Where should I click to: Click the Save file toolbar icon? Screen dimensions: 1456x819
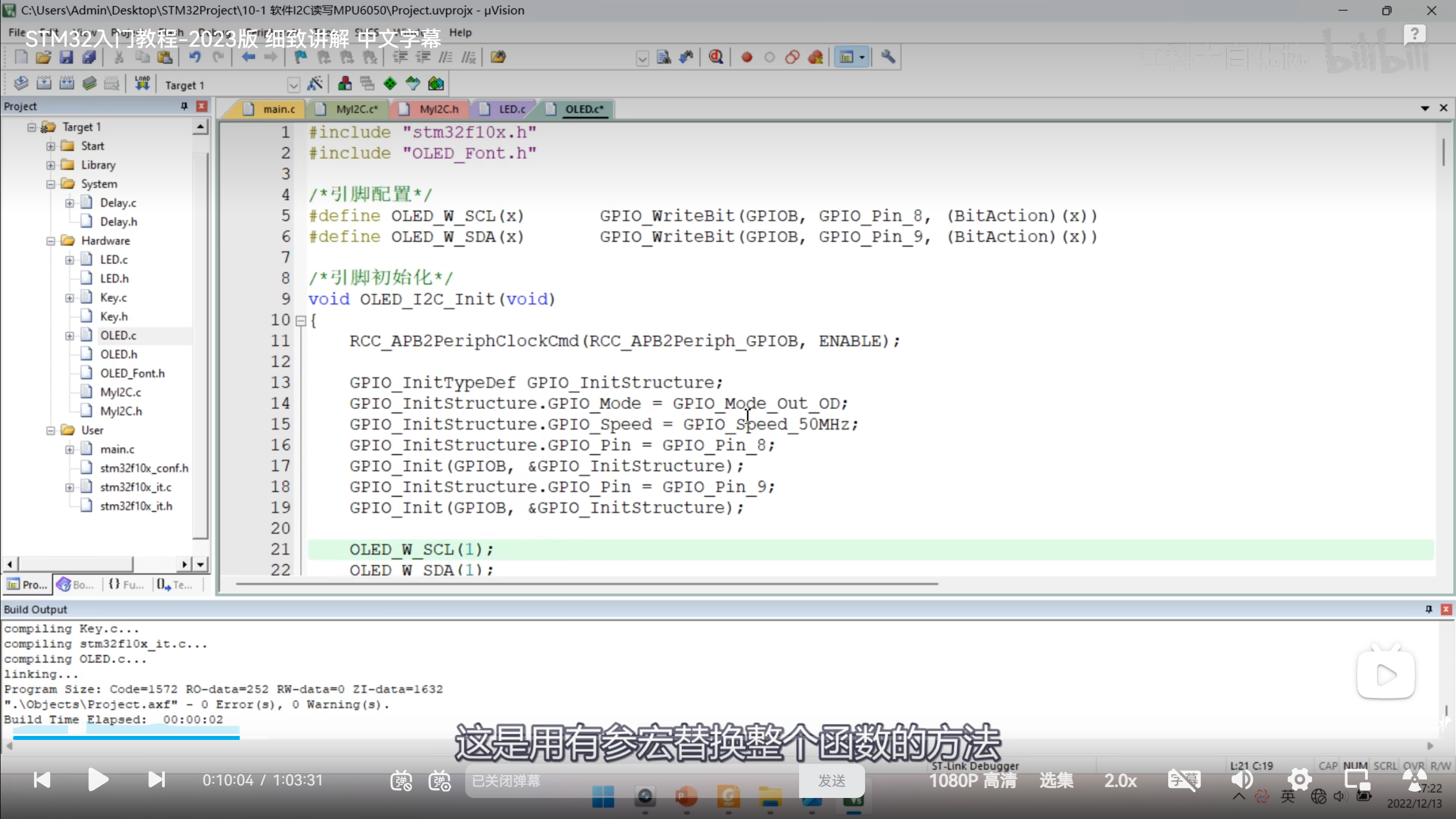coord(66,57)
